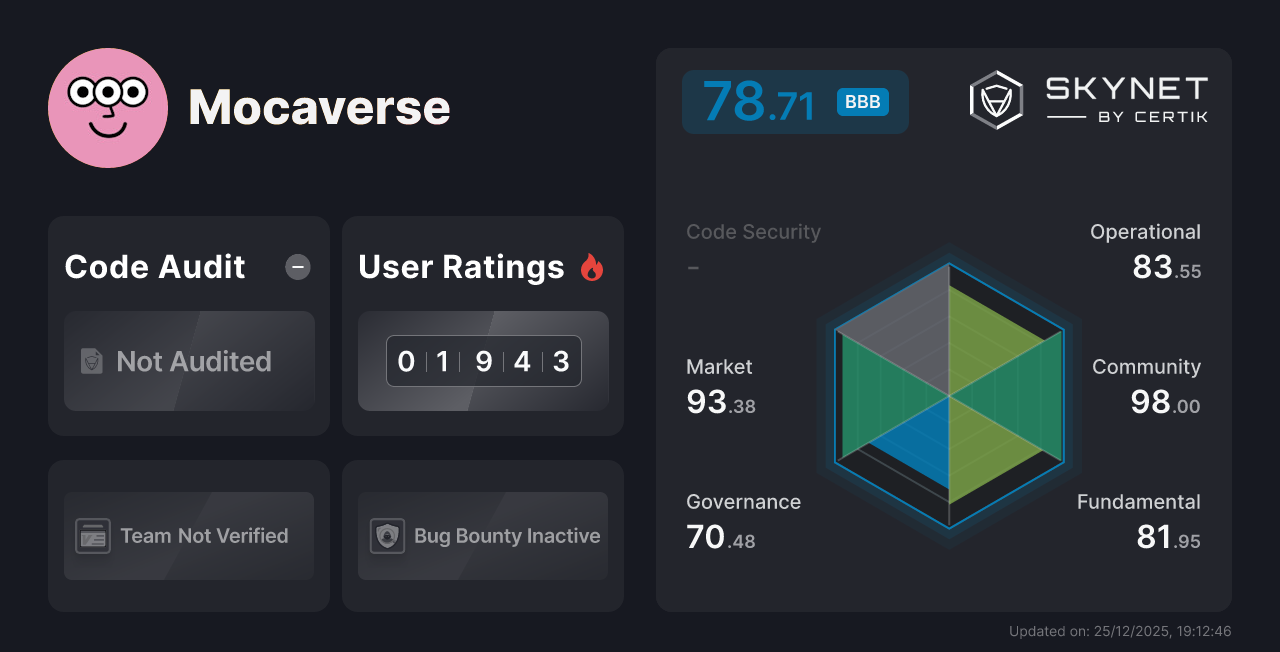The width and height of the screenshot is (1280, 652).
Task: Click the fire icon next to User Ratings
Action: coord(592,266)
